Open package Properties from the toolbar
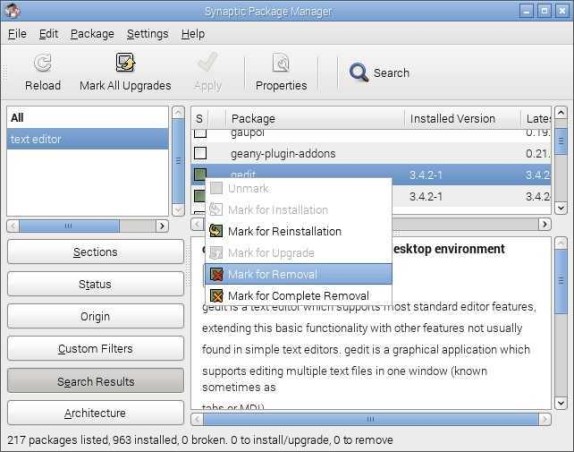Image resolution: width=574 pixels, height=452 pixels. (281, 72)
